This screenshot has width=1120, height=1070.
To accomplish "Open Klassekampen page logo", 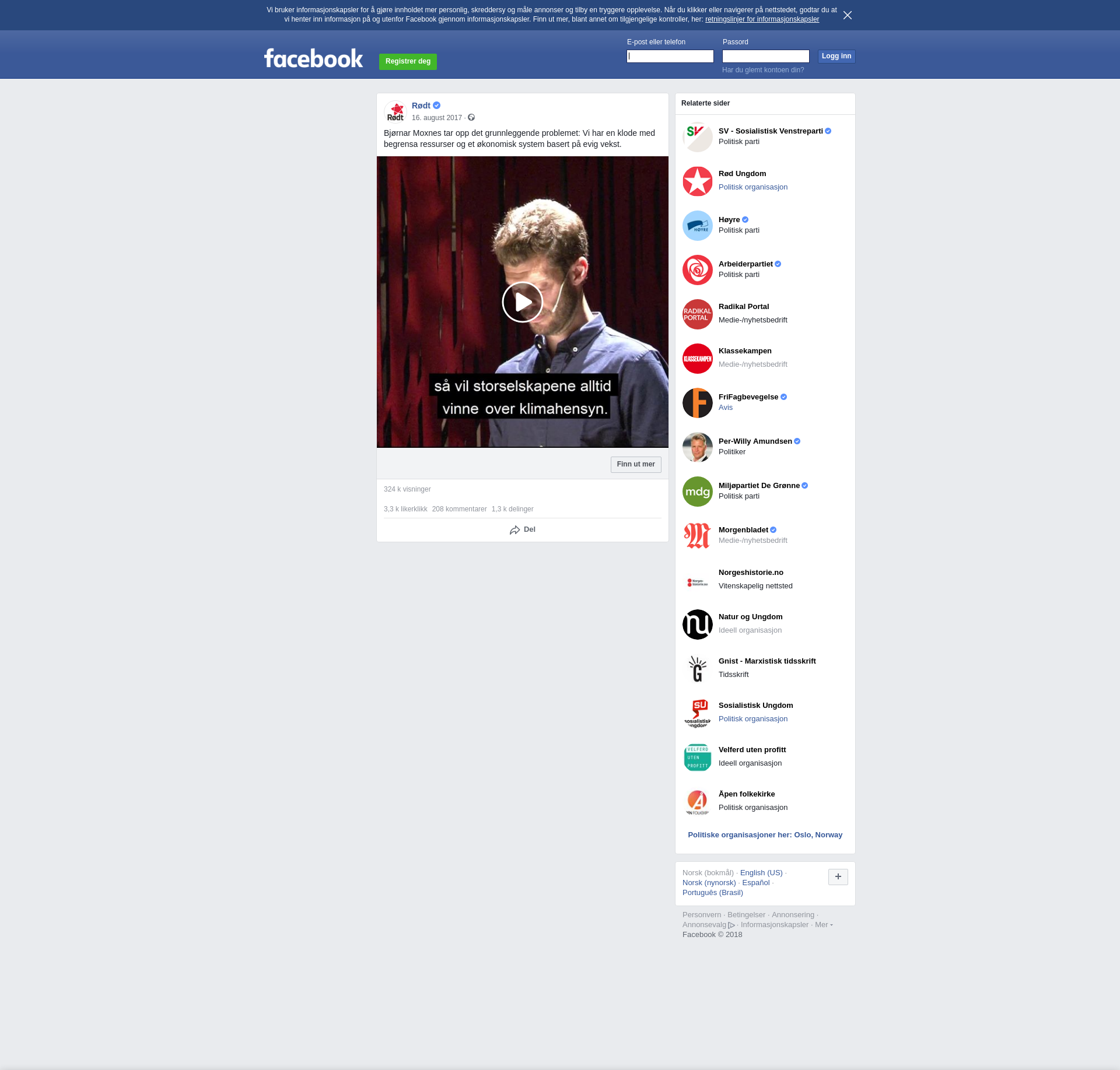I will (x=697, y=359).
